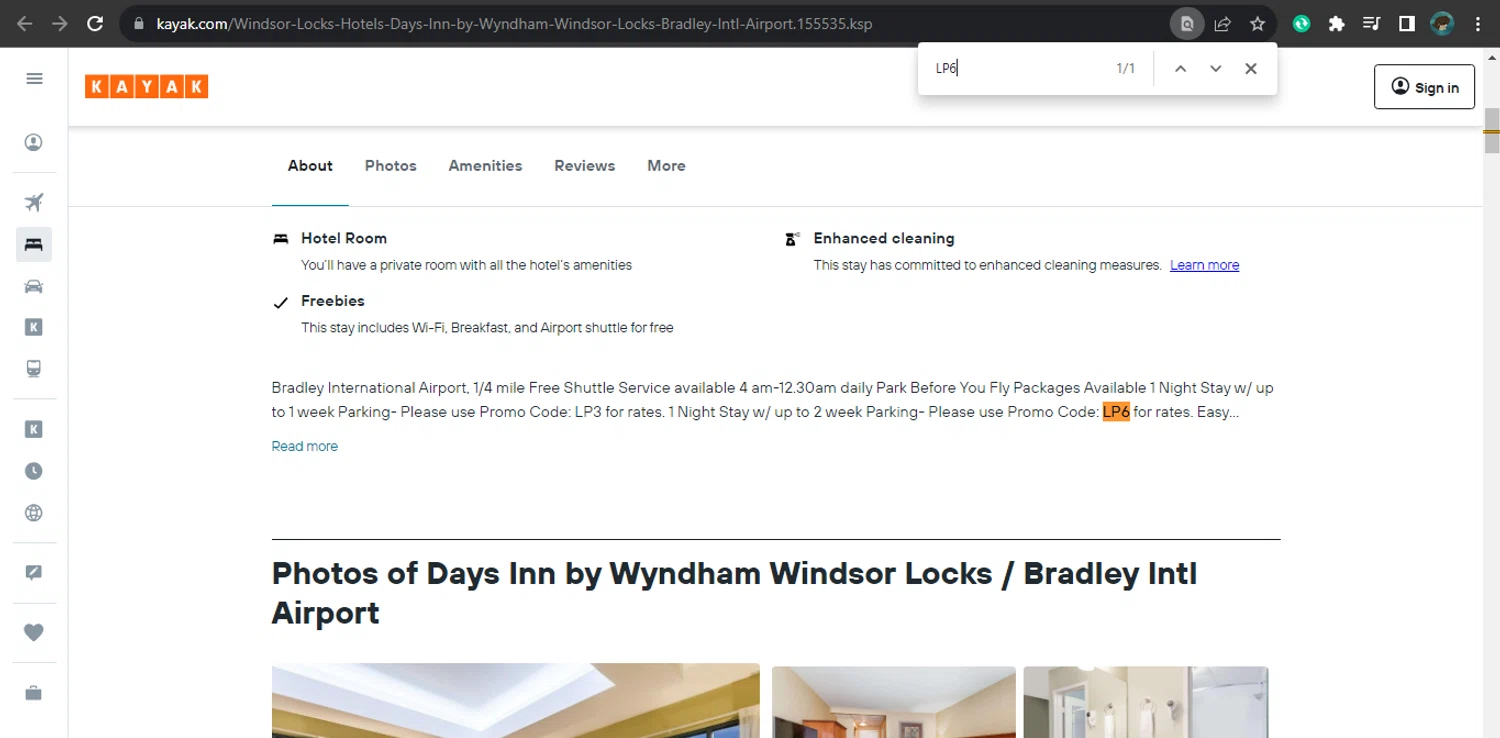Bookmark this page with the star icon
This screenshot has height=738, width=1500.
tap(1258, 24)
